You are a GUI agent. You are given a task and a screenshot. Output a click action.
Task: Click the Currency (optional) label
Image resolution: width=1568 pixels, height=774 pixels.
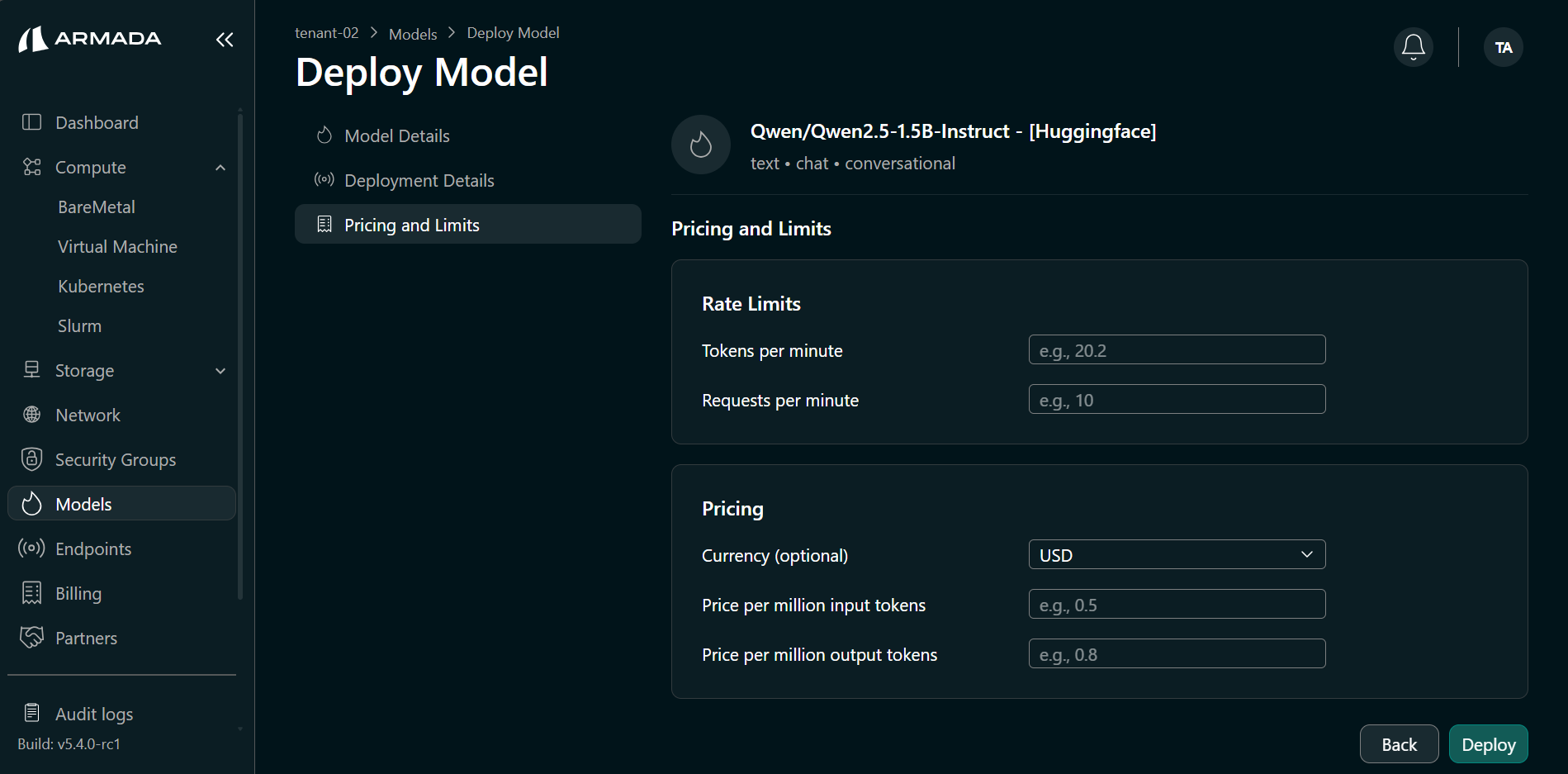[x=775, y=556]
